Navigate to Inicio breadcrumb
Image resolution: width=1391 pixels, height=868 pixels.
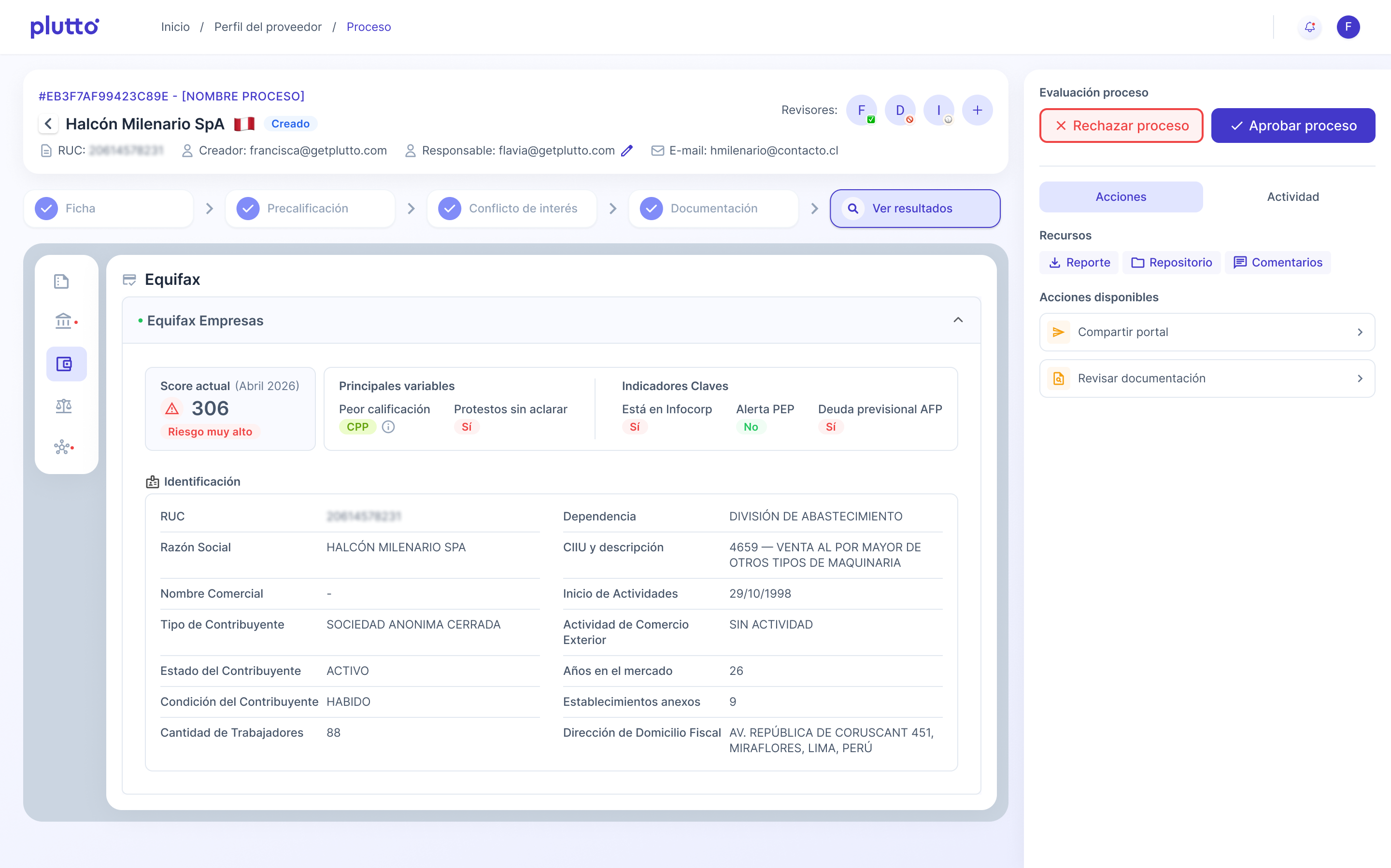(x=175, y=27)
